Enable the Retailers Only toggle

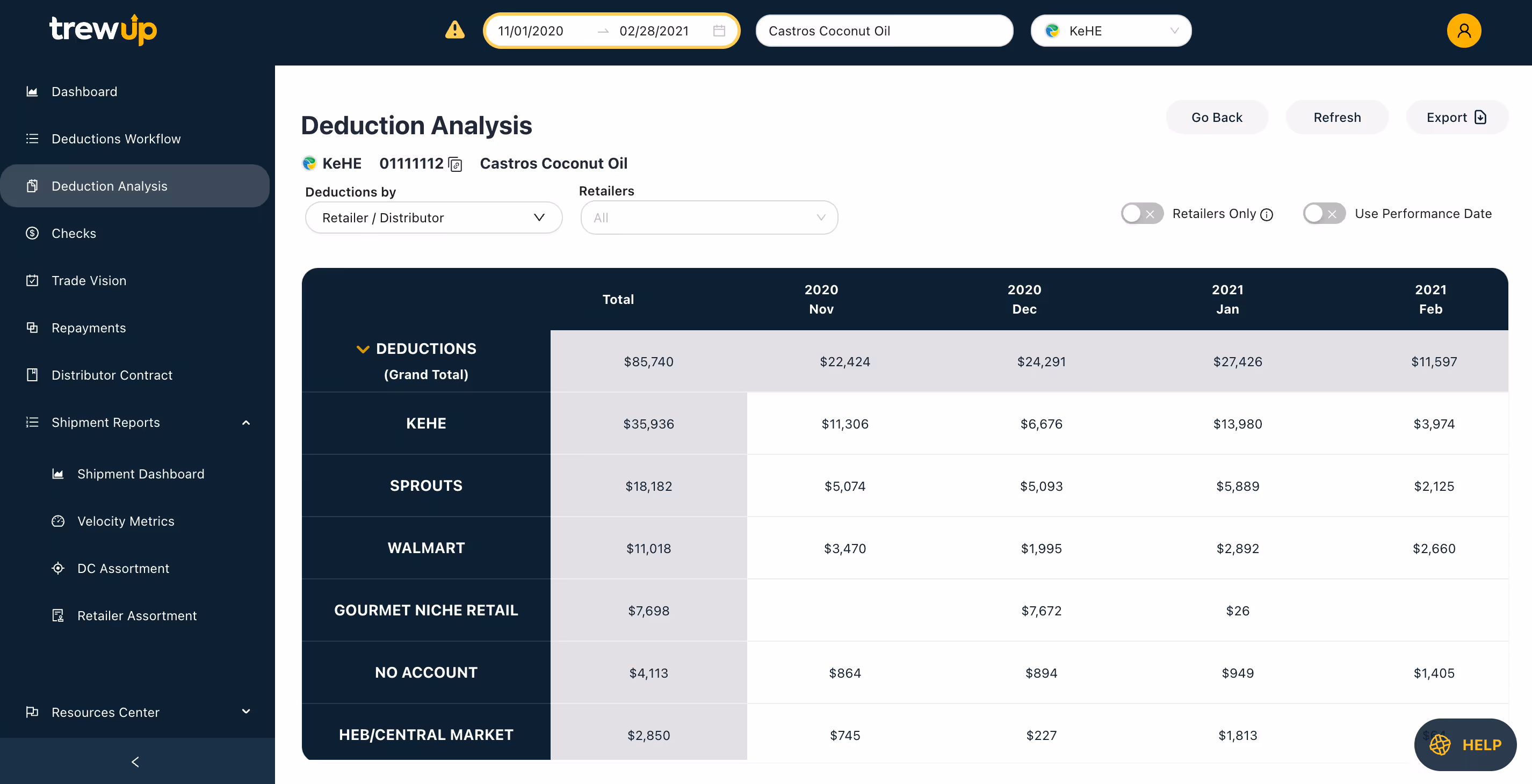[1141, 213]
